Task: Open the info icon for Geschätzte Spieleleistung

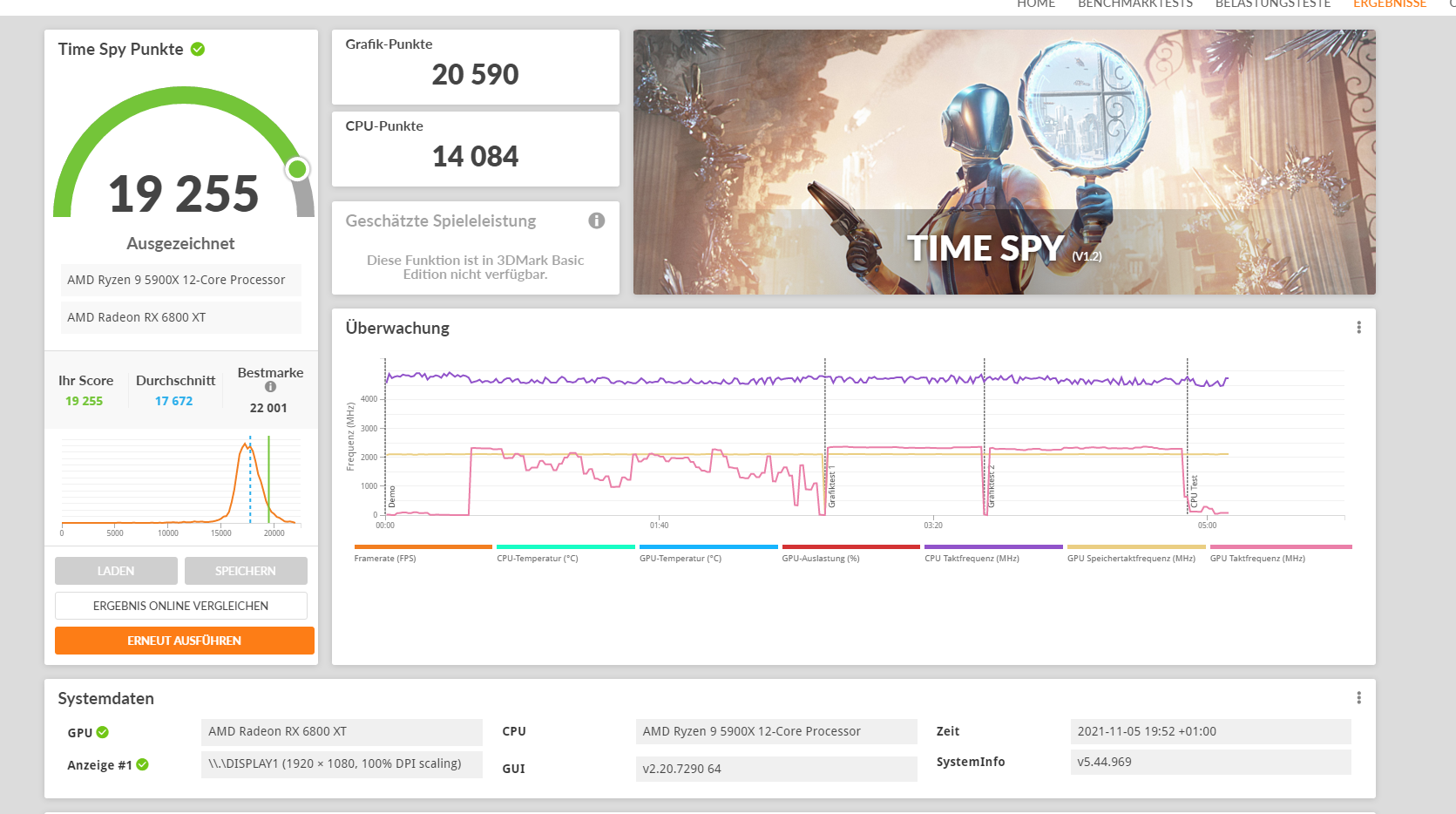Action: tap(597, 220)
